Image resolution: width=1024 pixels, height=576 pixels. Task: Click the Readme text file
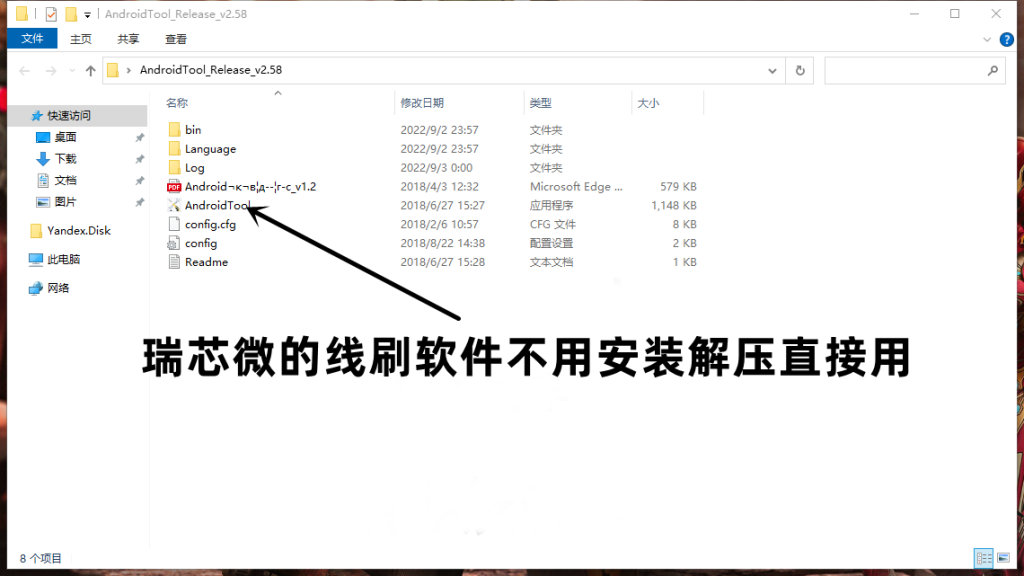point(206,262)
